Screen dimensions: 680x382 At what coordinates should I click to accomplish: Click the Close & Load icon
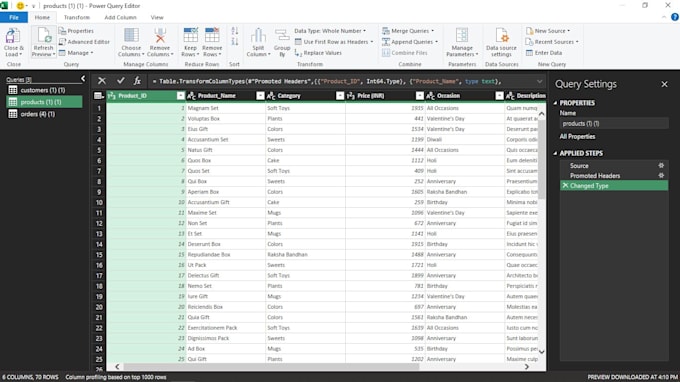(x=13, y=36)
